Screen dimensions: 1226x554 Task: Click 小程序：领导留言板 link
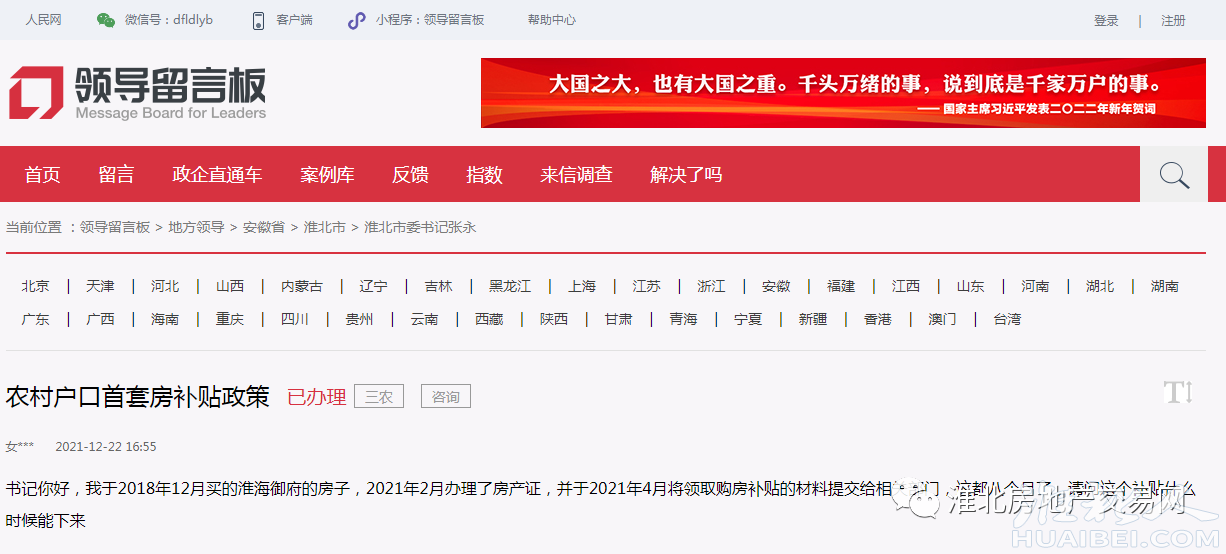(430, 20)
